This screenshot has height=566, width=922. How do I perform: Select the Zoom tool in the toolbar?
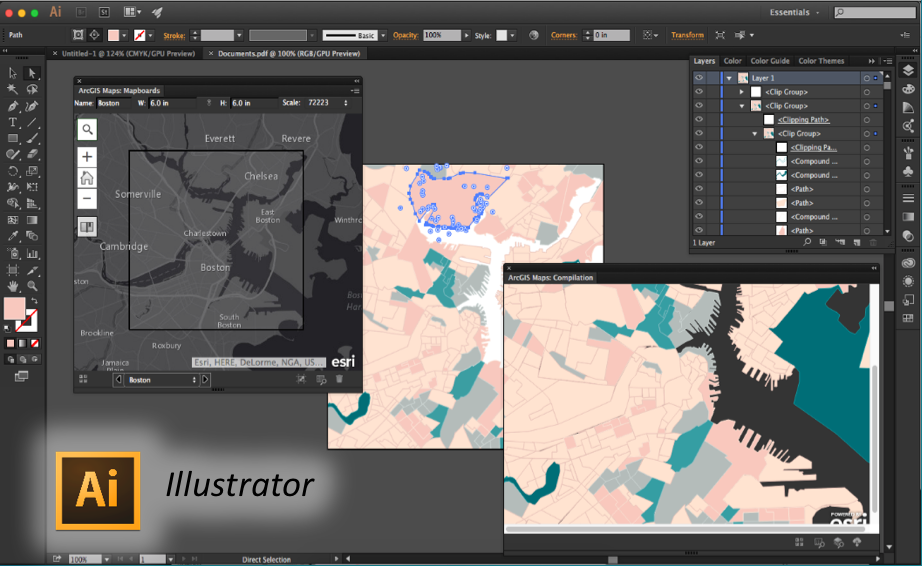tap(32, 286)
